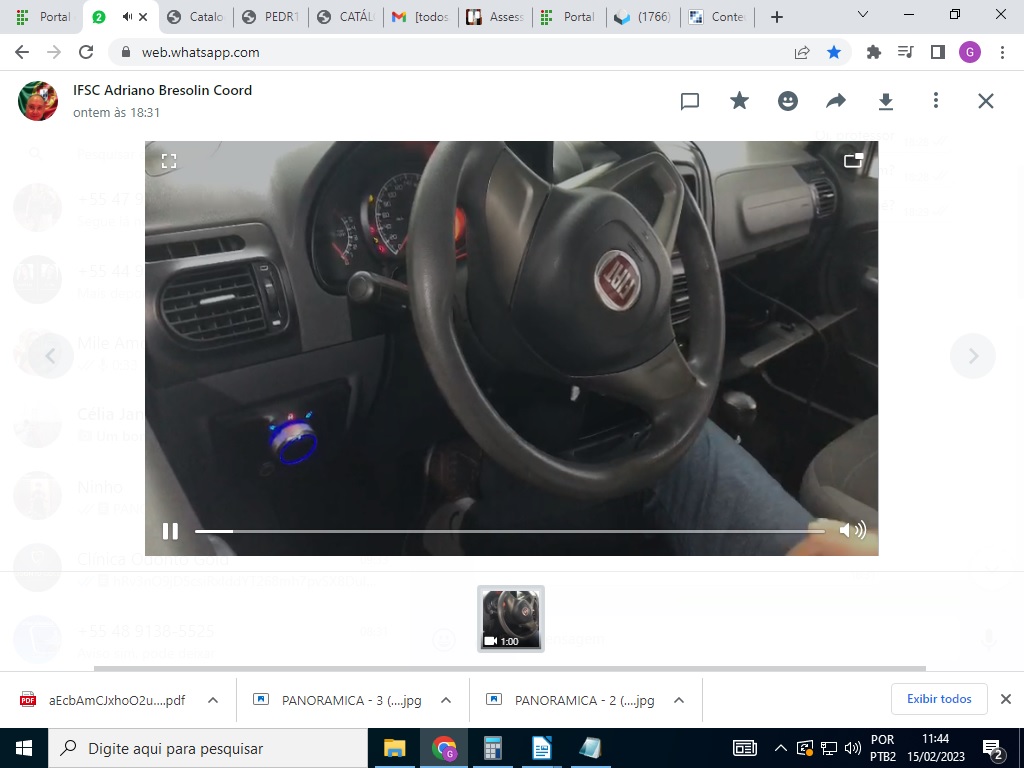Star this media message
Viewport: 1024px width, 768px height.
[x=739, y=101]
